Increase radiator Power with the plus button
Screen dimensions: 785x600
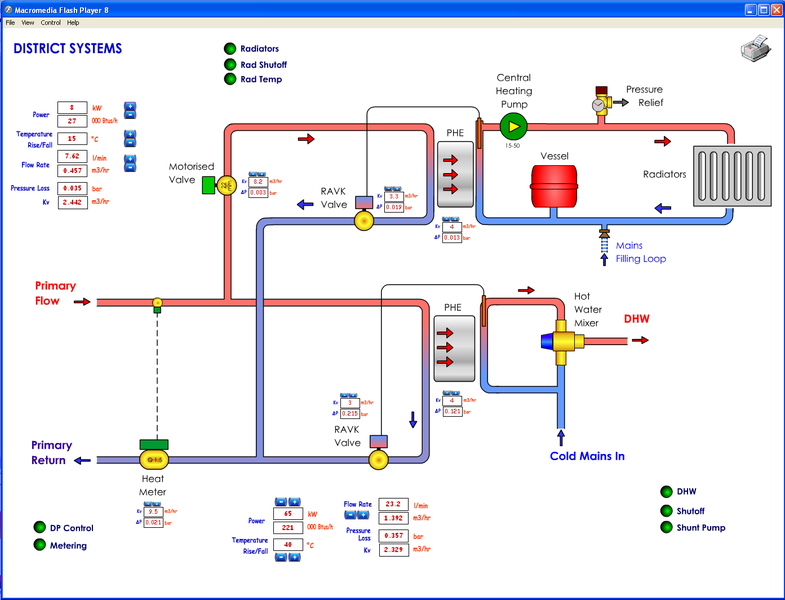click(130, 106)
